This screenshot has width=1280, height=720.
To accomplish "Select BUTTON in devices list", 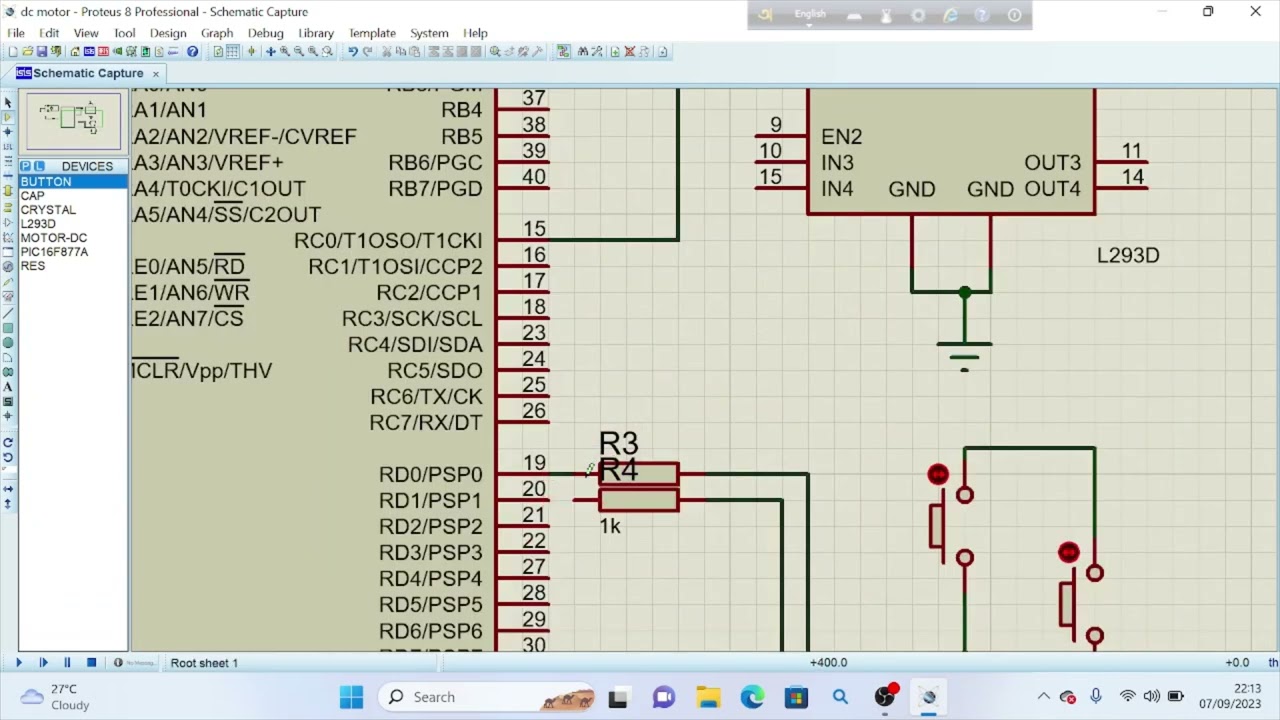I will [x=73, y=182].
